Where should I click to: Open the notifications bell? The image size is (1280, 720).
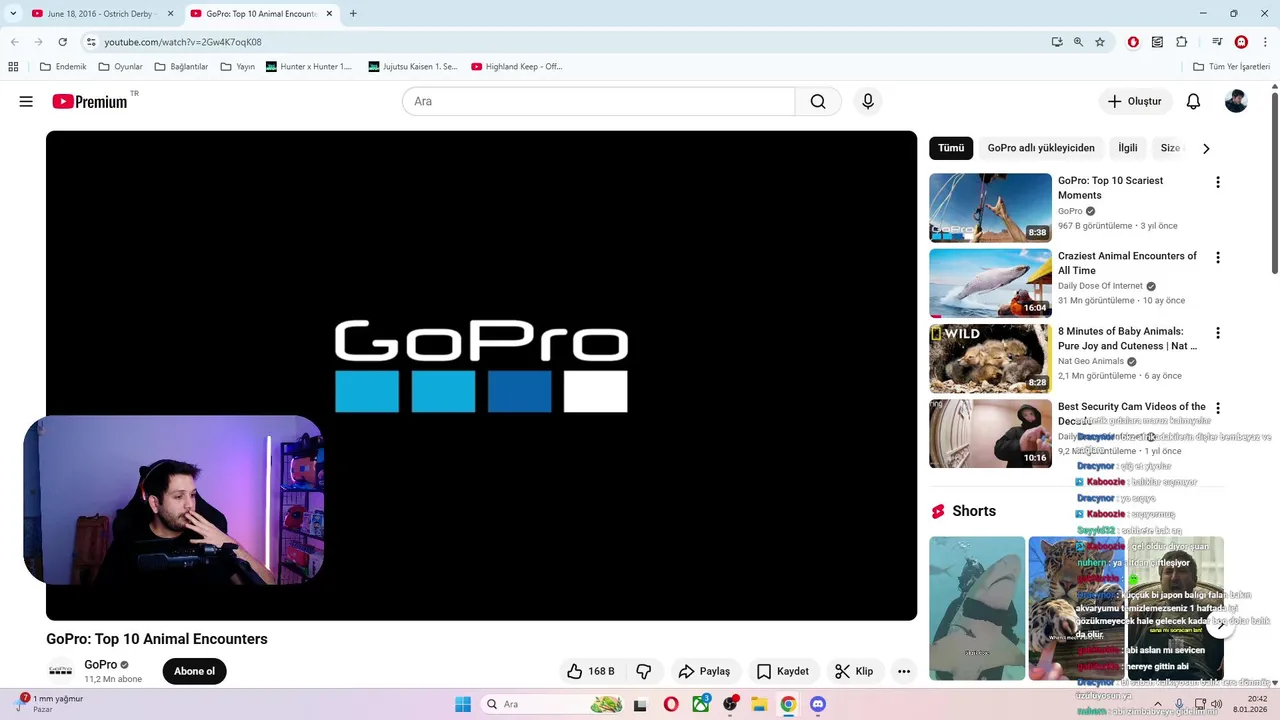click(1193, 101)
